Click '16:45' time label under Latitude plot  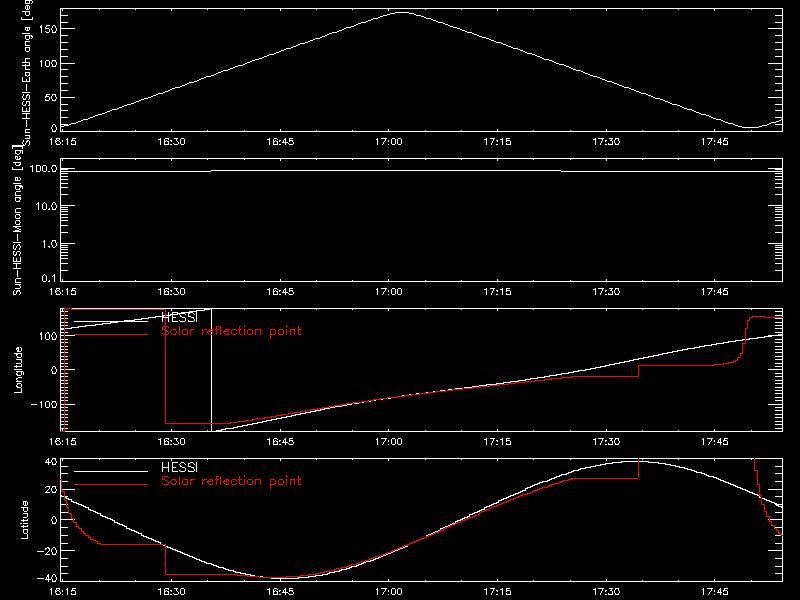point(280,592)
